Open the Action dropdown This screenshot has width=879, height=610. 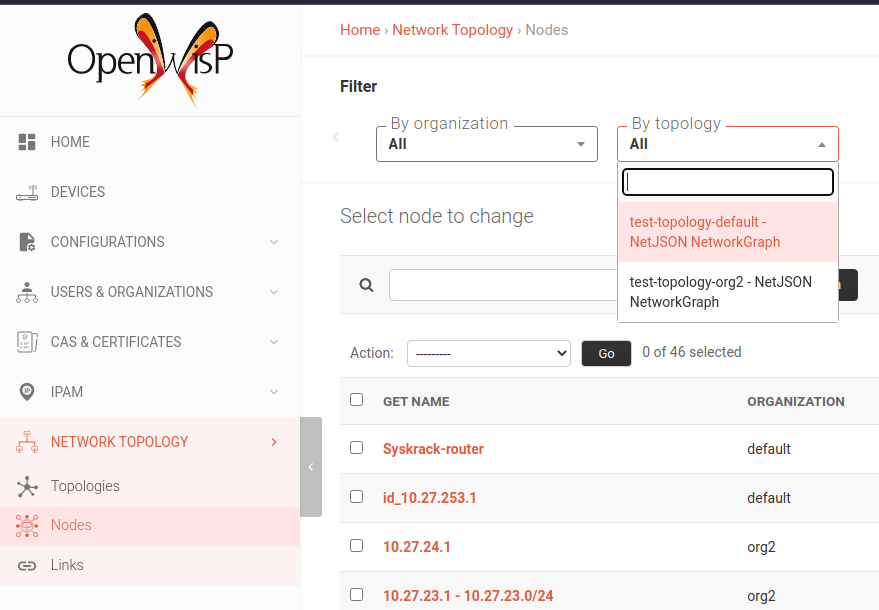point(488,352)
